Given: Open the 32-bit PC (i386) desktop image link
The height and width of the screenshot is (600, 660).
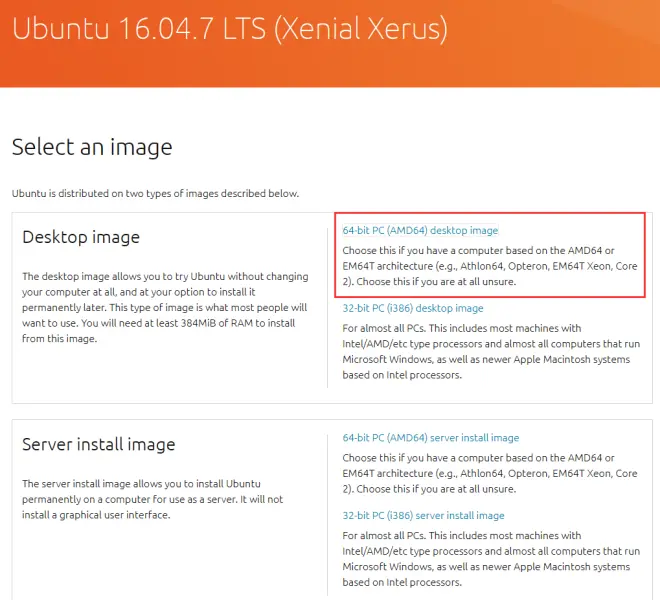Looking at the screenshot, I should pos(412,308).
